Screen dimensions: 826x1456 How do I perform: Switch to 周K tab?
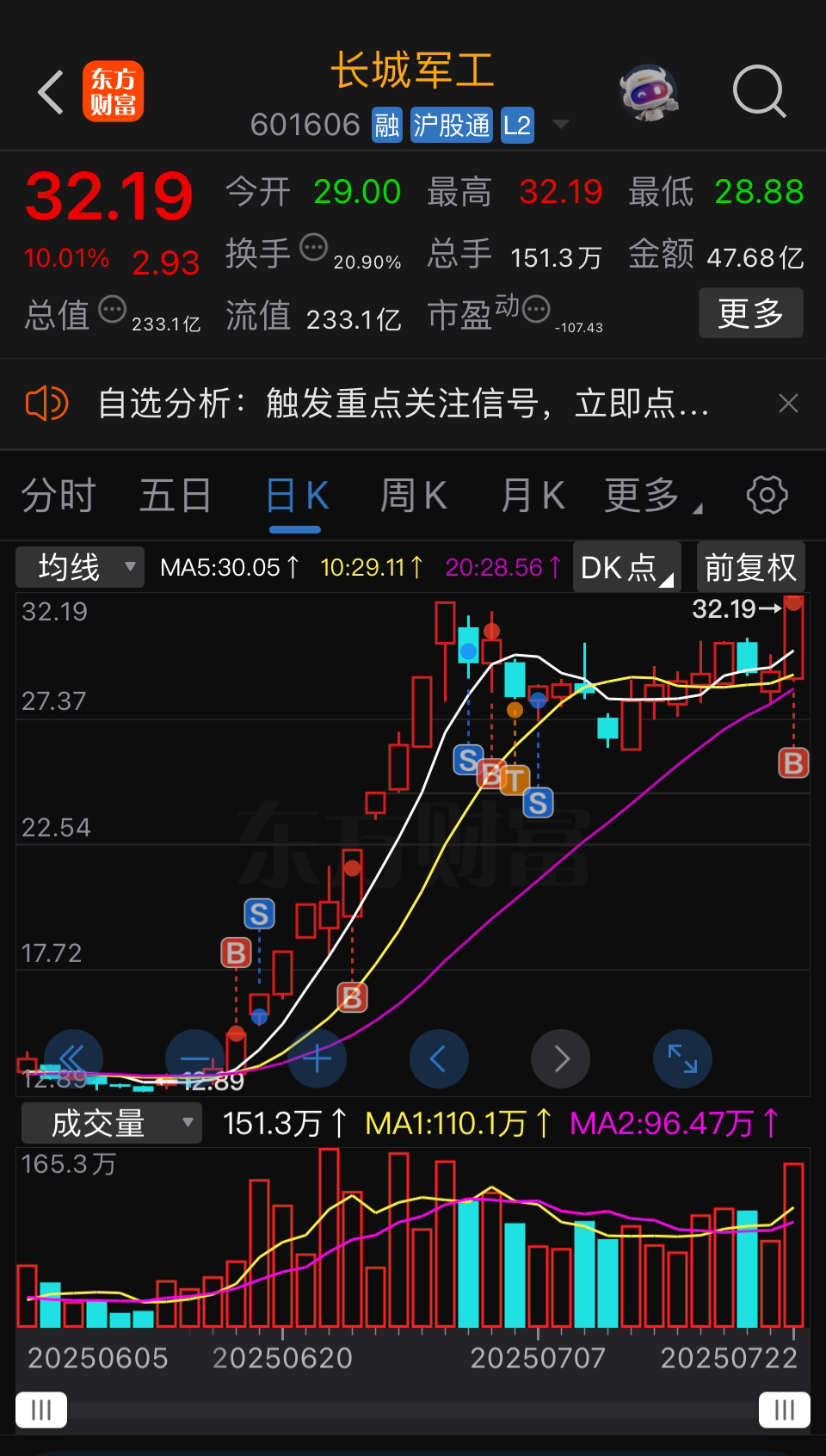(x=413, y=496)
